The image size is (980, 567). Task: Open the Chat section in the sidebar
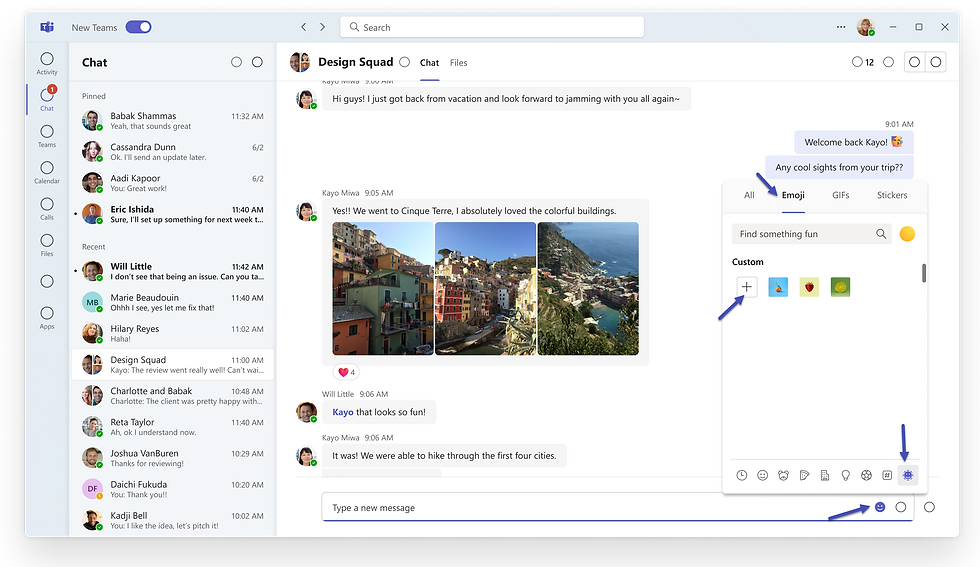pyautogui.click(x=47, y=99)
